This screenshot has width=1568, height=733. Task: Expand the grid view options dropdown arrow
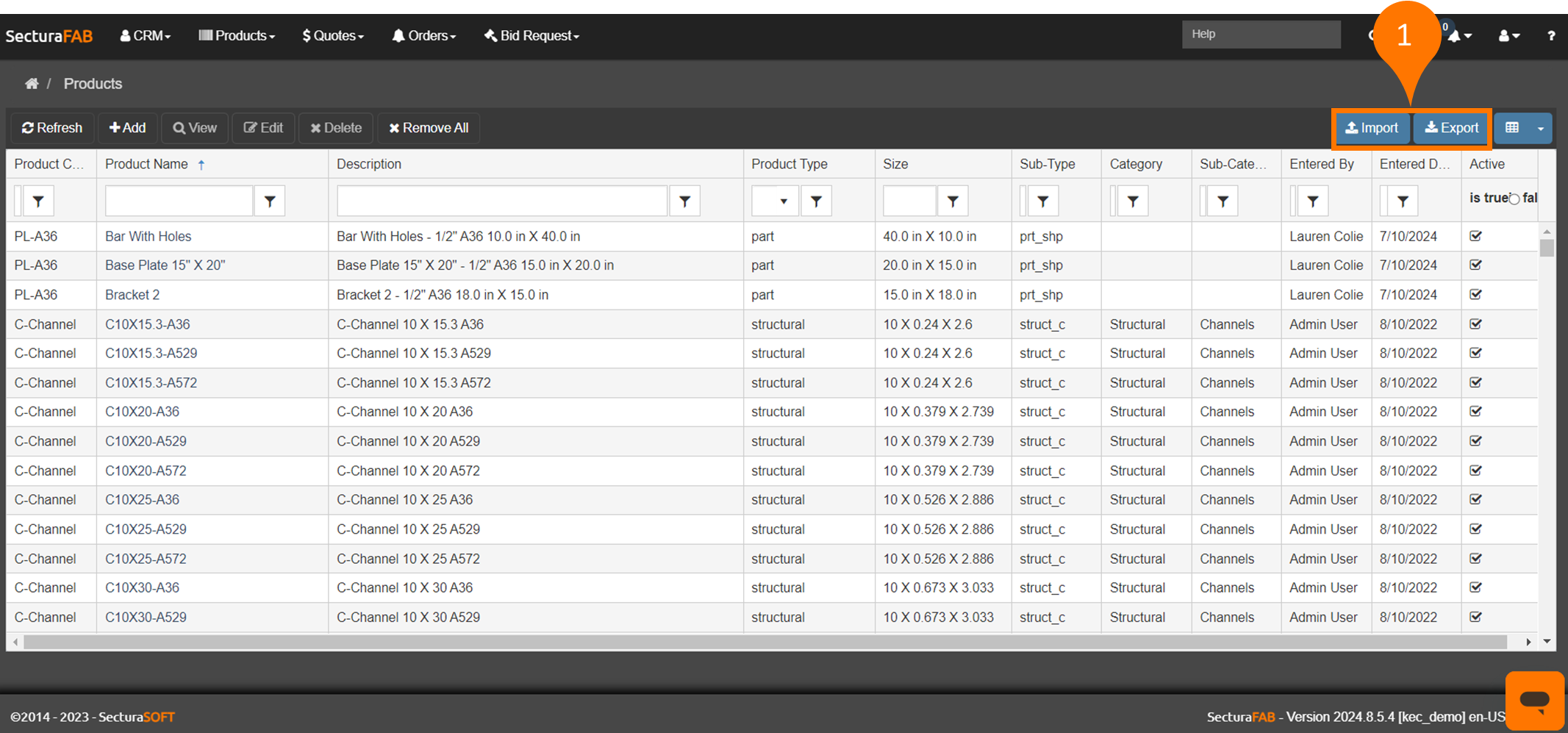[1541, 128]
